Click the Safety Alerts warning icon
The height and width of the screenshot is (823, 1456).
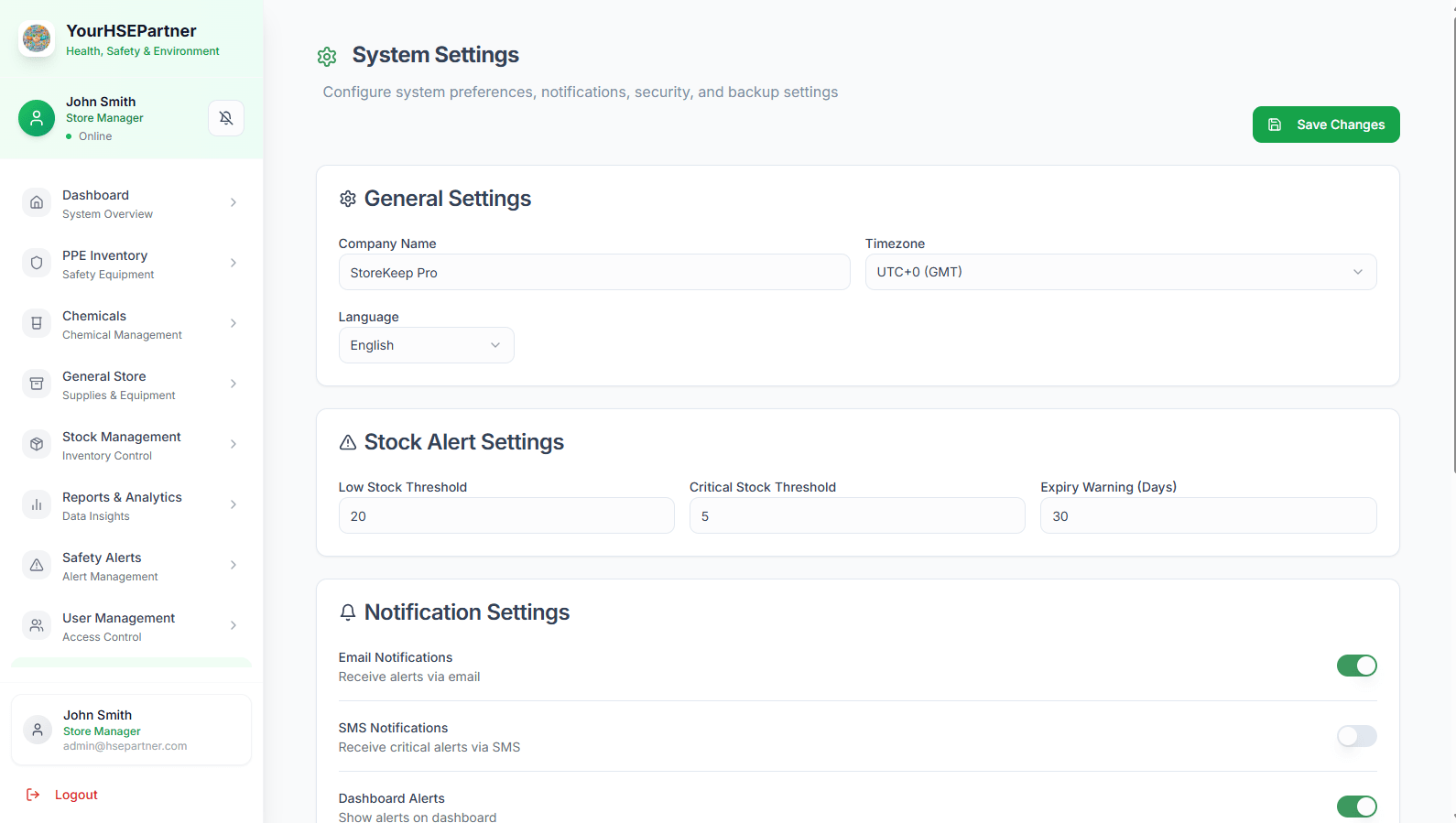click(37, 565)
